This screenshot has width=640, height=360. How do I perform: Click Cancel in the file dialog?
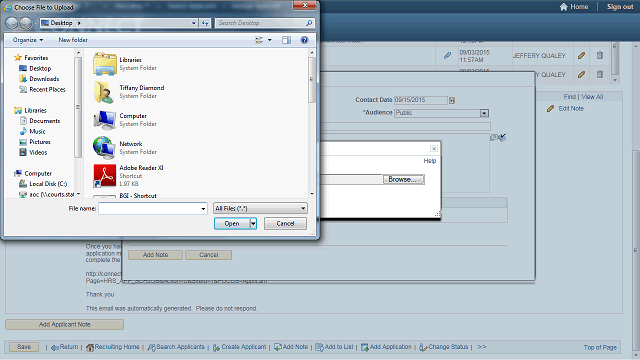pyautogui.click(x=285, y=224)
